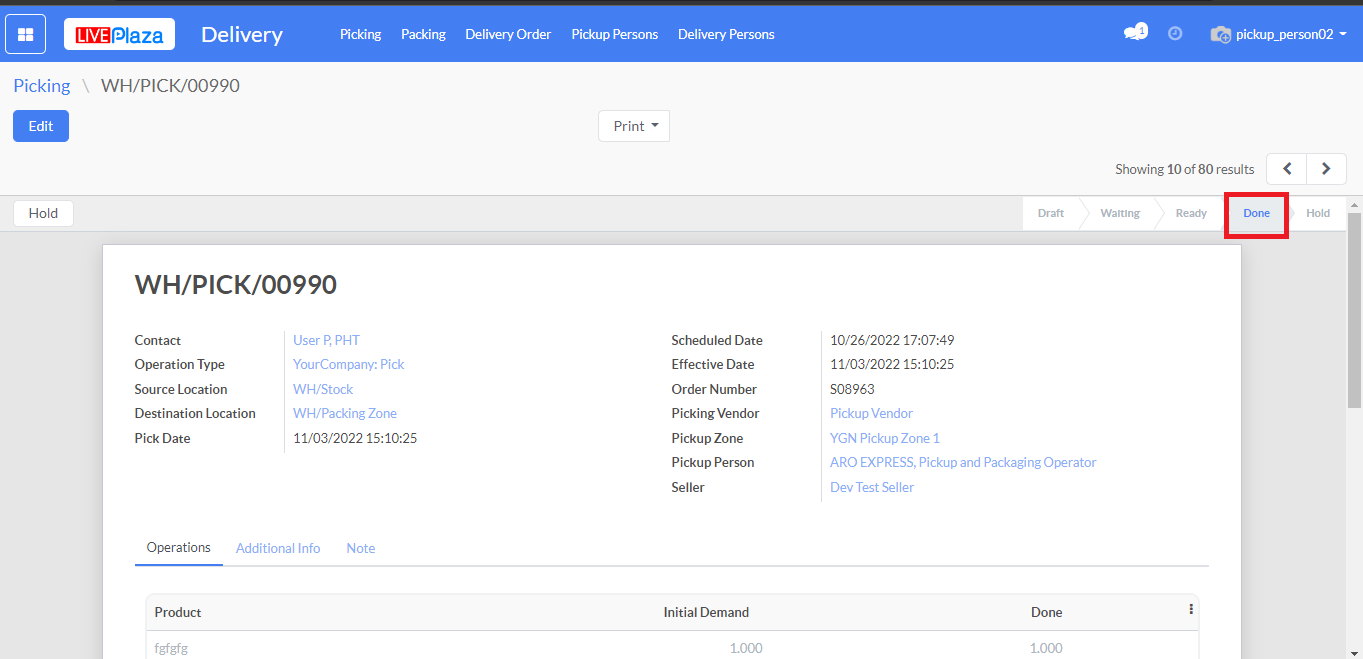The height and width of the screenshot is (659, 1363).
Task: Open YourCompany: Pick operation type link
Action: pyautogui.click(x=348, y=364)
